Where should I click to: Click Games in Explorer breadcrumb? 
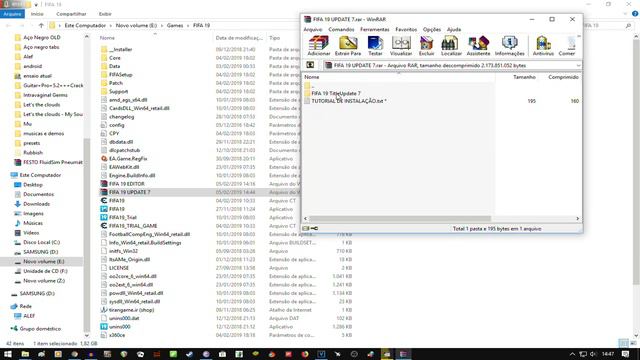click(175, 25)
